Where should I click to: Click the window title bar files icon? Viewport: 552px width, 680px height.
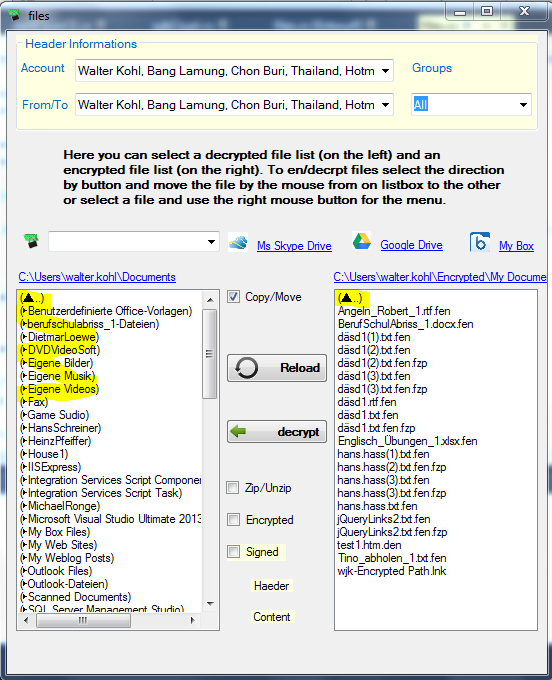(14, 16)
